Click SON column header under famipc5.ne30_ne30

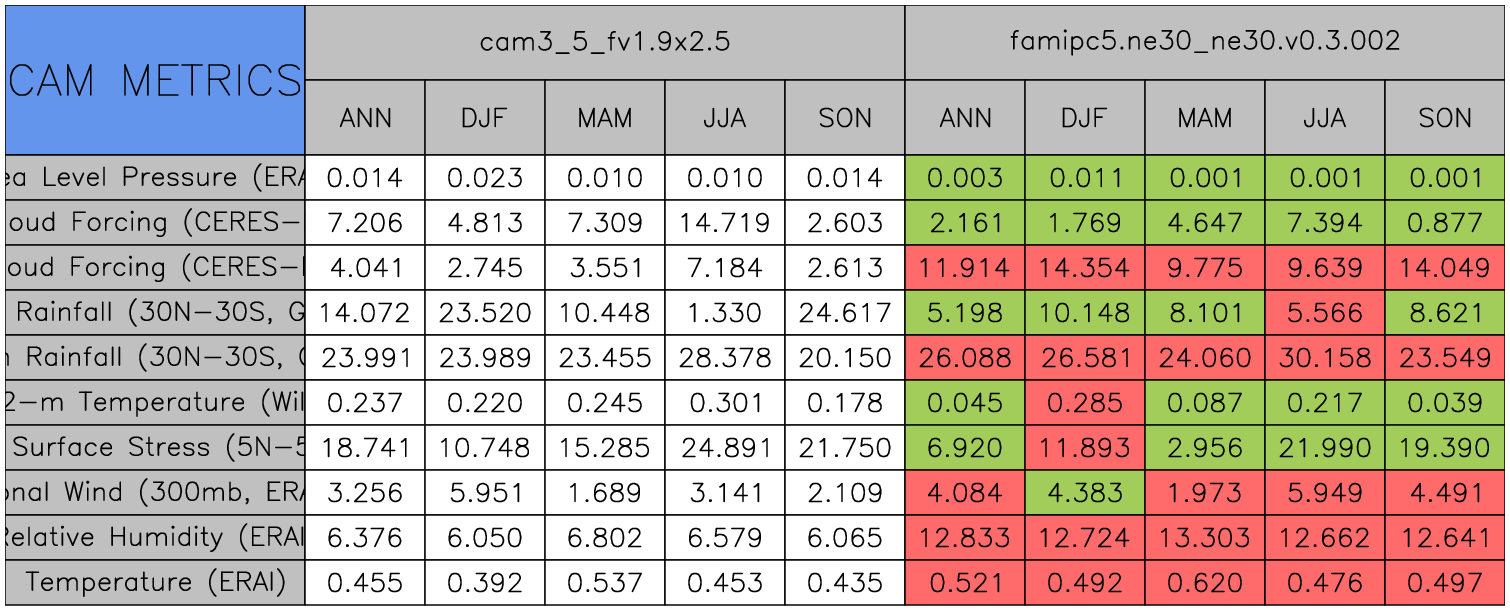click(x=1445, y=118)
